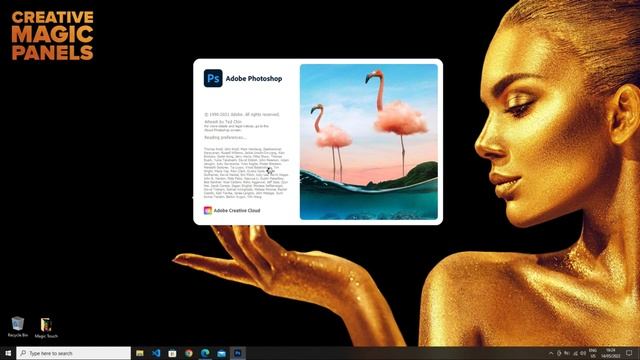Open Google Chrome from the taskbar
The image size is (640, 360).
(189, 353)
